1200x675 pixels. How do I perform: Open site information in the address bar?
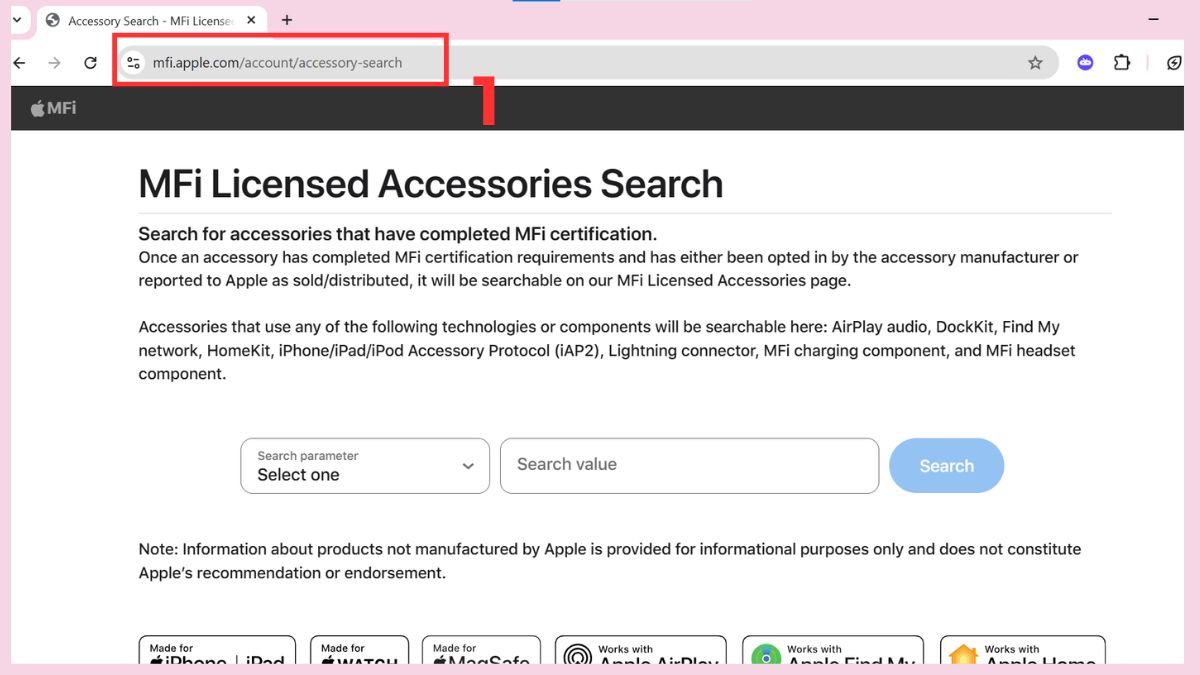(x=133, y=62)
